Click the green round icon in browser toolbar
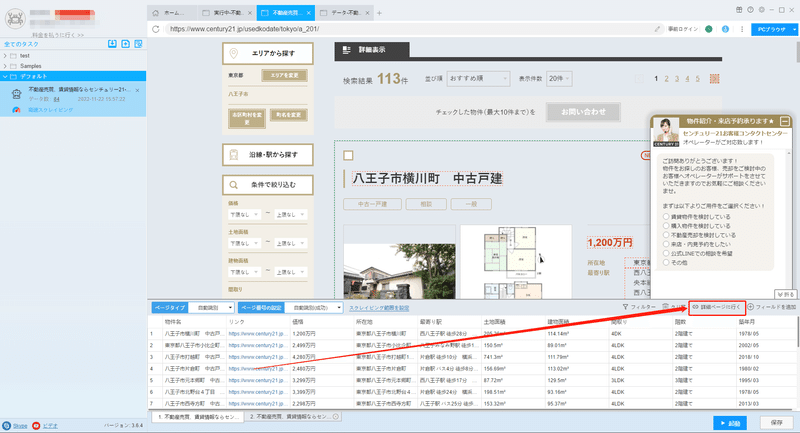800x433 pixels. pos(709,29)
